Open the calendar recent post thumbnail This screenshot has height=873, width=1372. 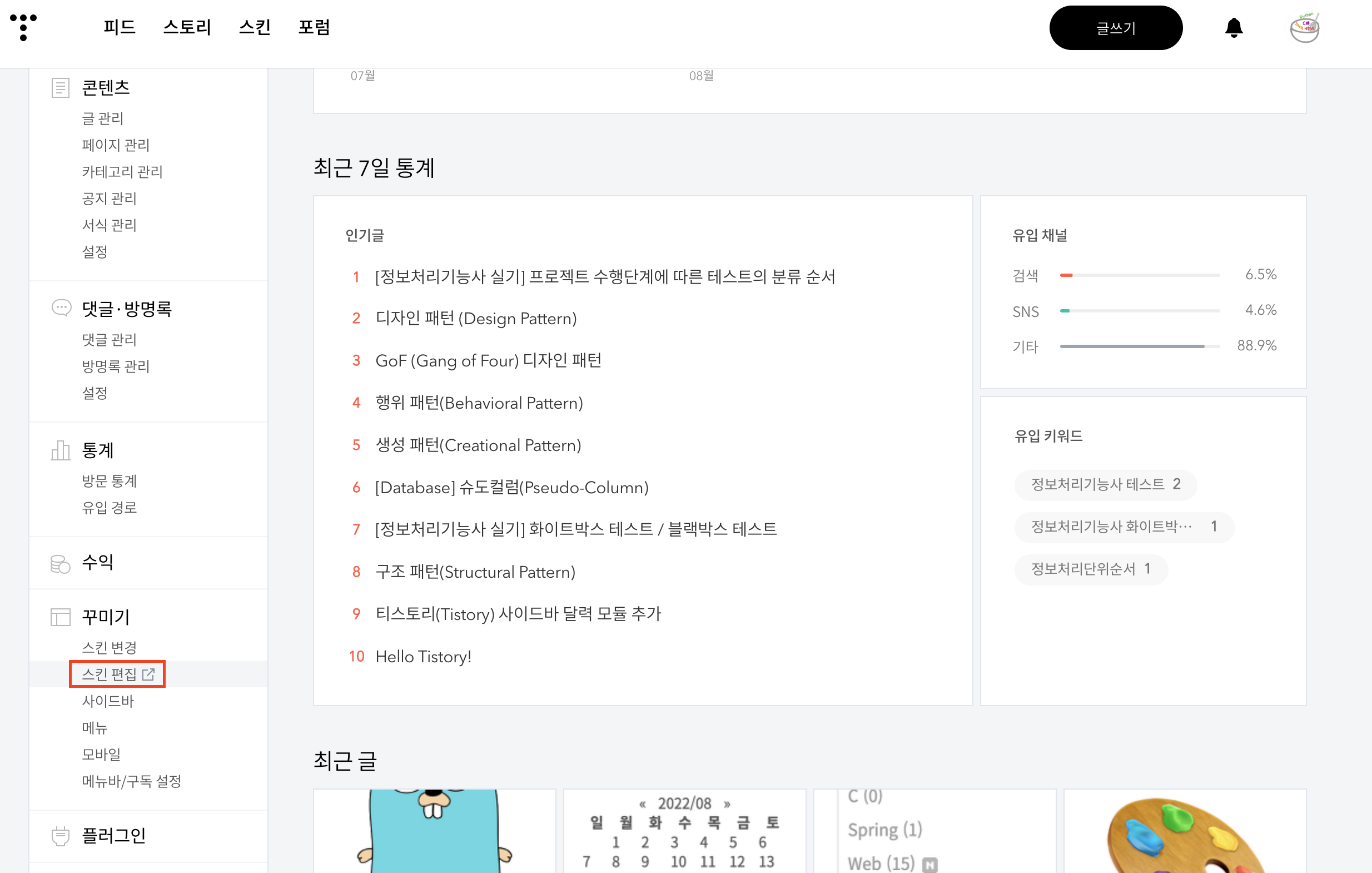(x=684, y=831)
